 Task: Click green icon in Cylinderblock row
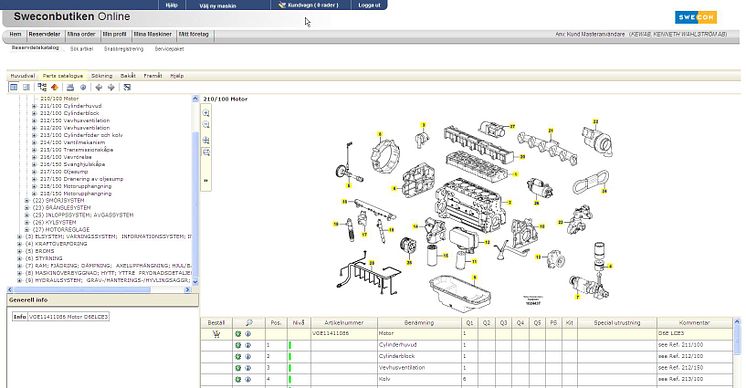pyautogui.click(x=238, y=357)
